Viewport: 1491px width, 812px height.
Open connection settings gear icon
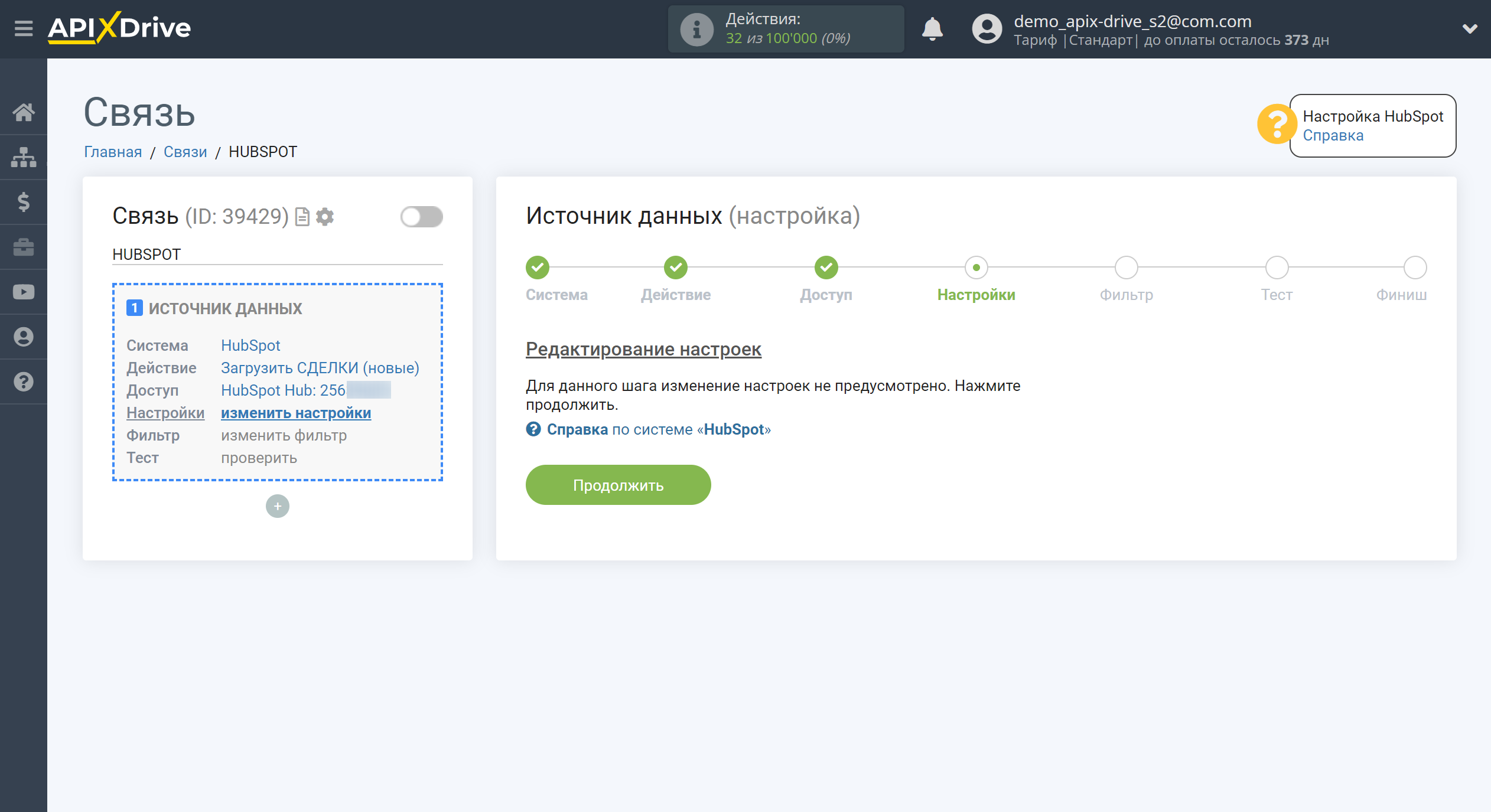325,217
